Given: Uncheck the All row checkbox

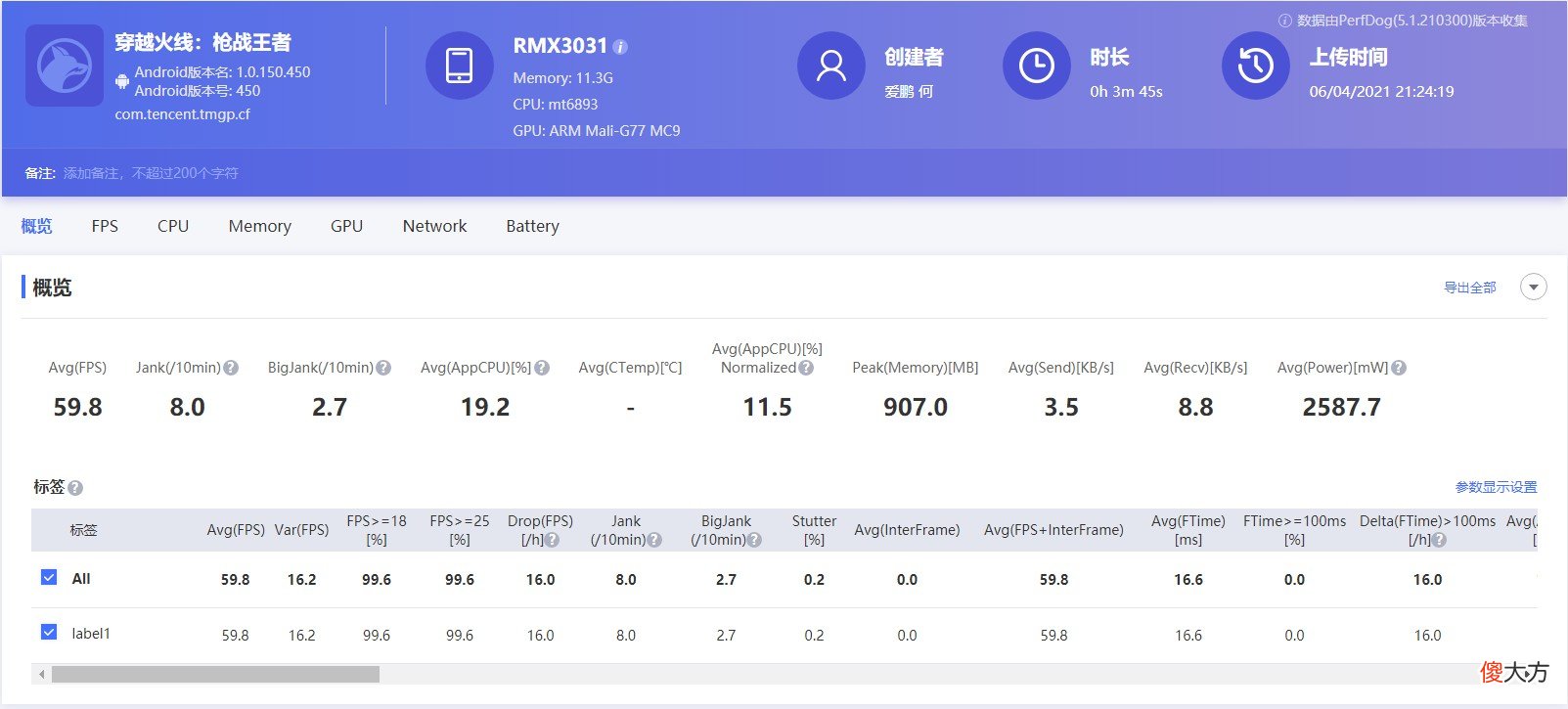Looking at the screenshot, I should coord(49,577).
